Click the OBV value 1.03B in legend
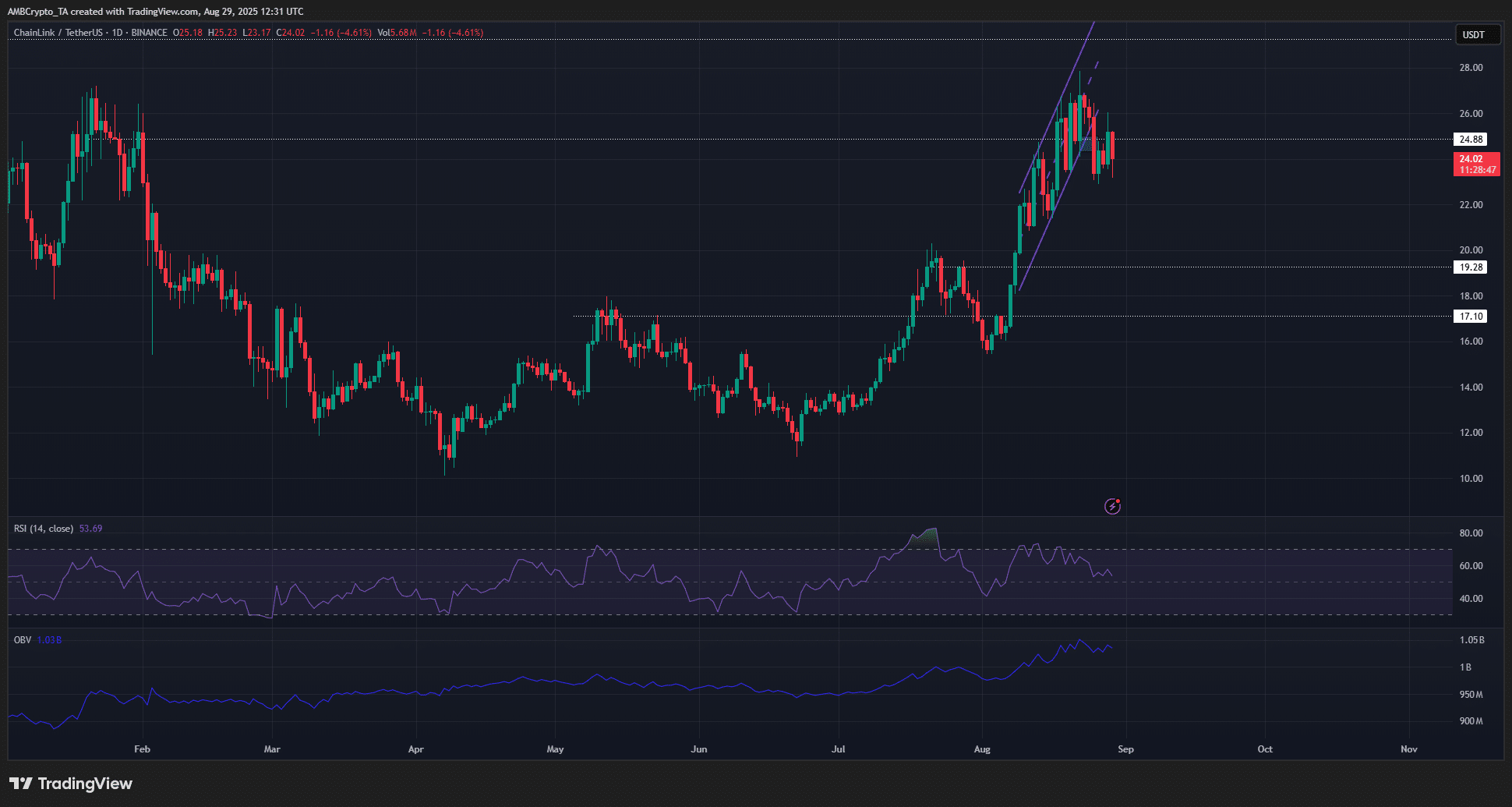 coord(49,640)
